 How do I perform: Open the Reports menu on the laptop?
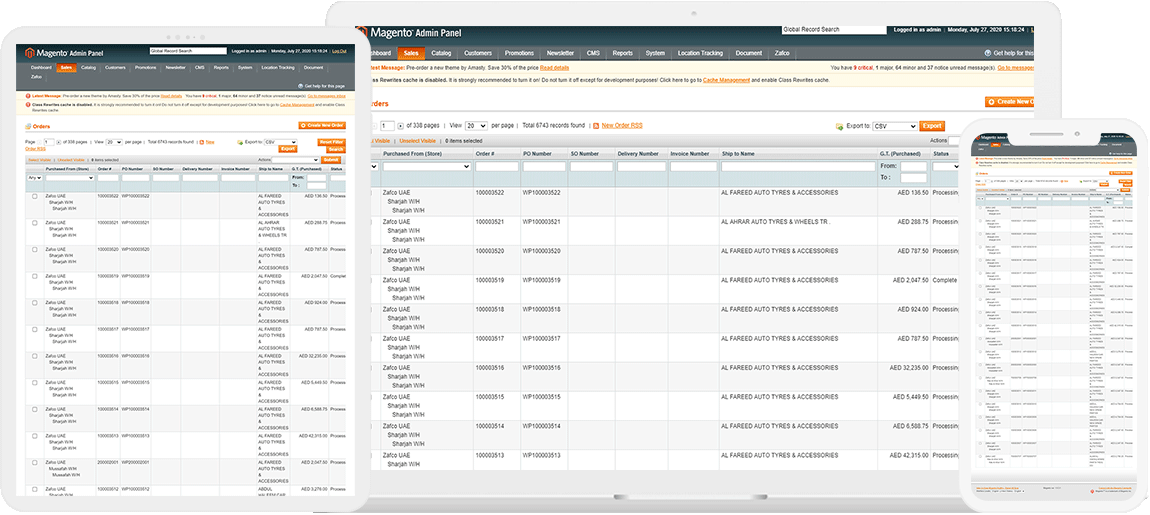tap(623, 54)
